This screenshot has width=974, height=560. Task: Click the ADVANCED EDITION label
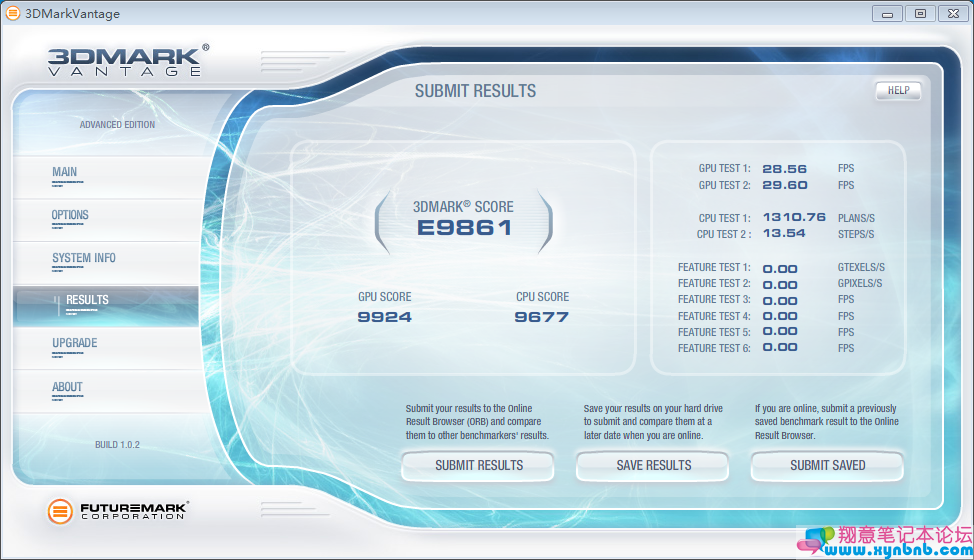click(117, 125)
